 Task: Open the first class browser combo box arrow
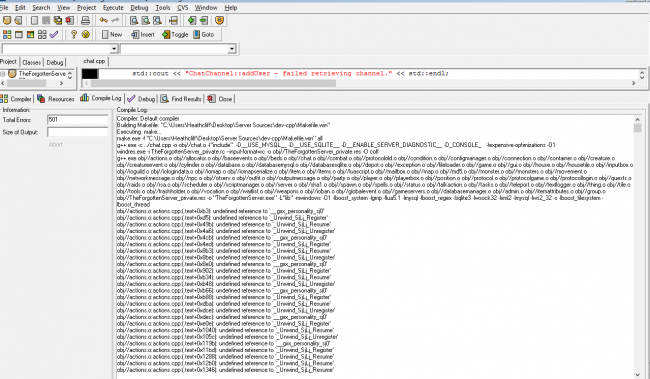pos(114,49)
